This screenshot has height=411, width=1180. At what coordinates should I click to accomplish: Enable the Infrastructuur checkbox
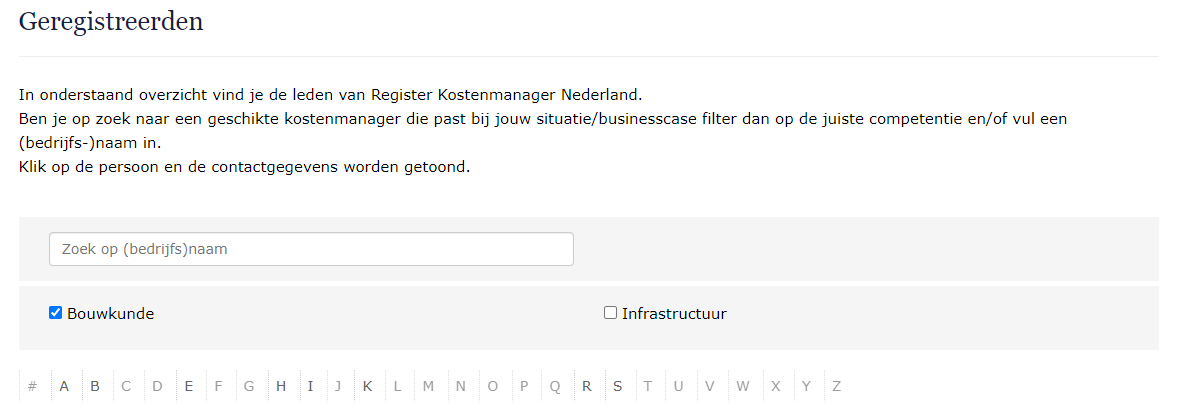point(610,313)
